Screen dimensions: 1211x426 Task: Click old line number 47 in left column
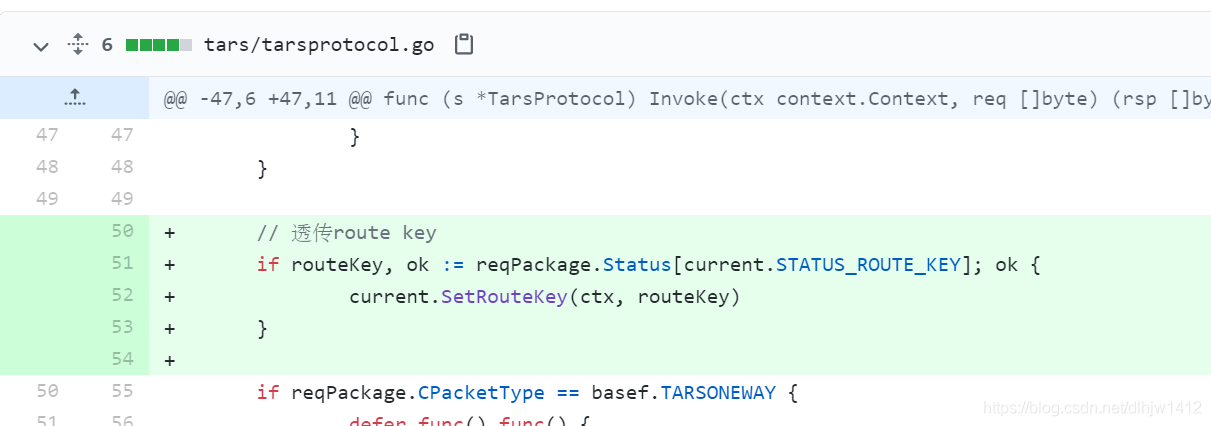[x=47, y=135]
